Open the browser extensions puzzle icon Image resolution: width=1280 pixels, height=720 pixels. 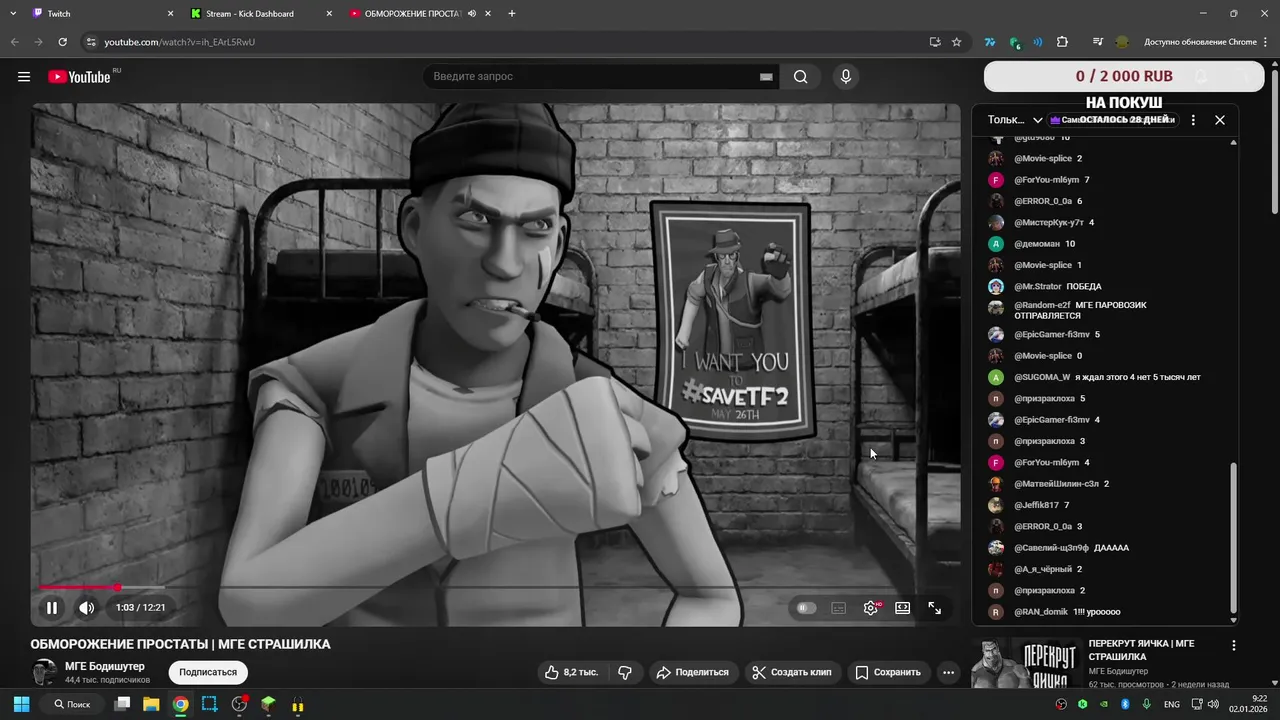[x=1062, y=42]
